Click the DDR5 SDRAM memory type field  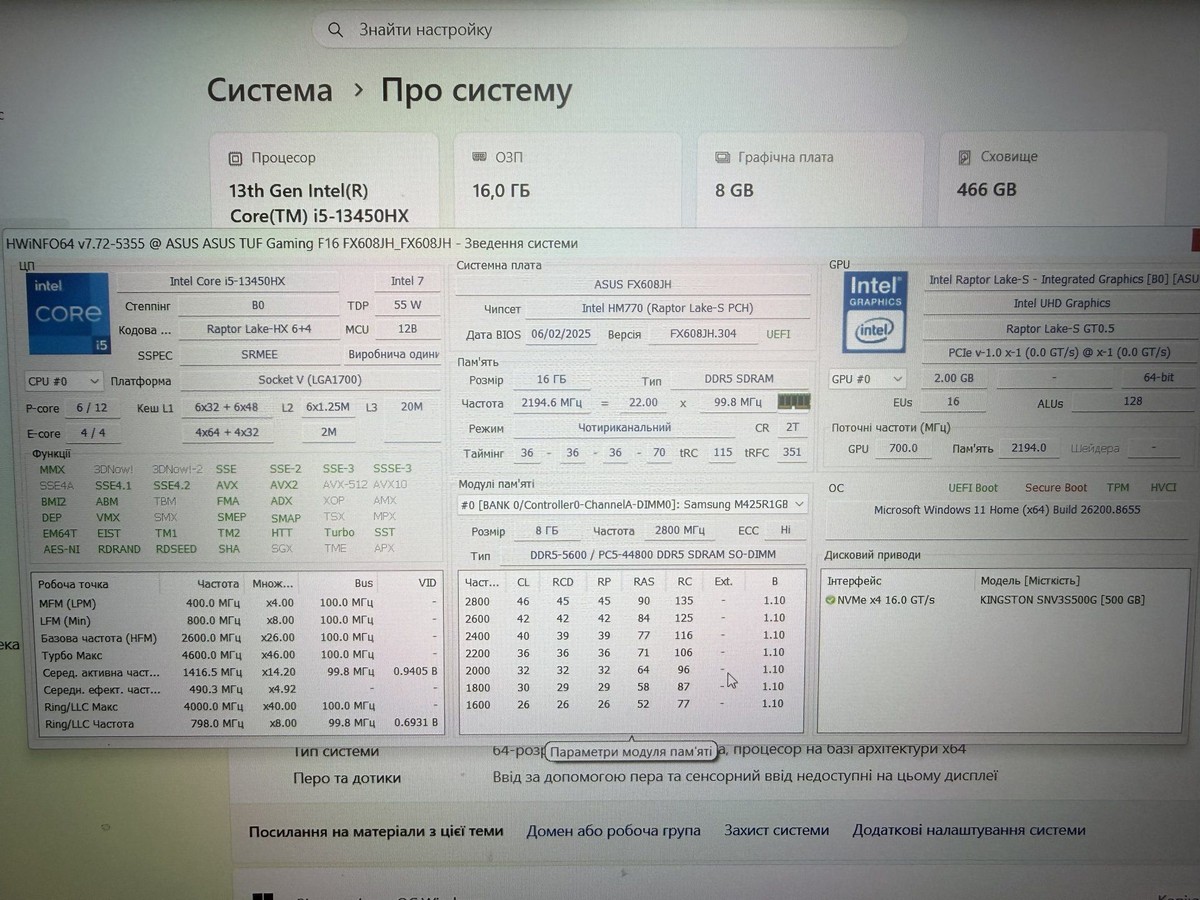coord(738,379)
